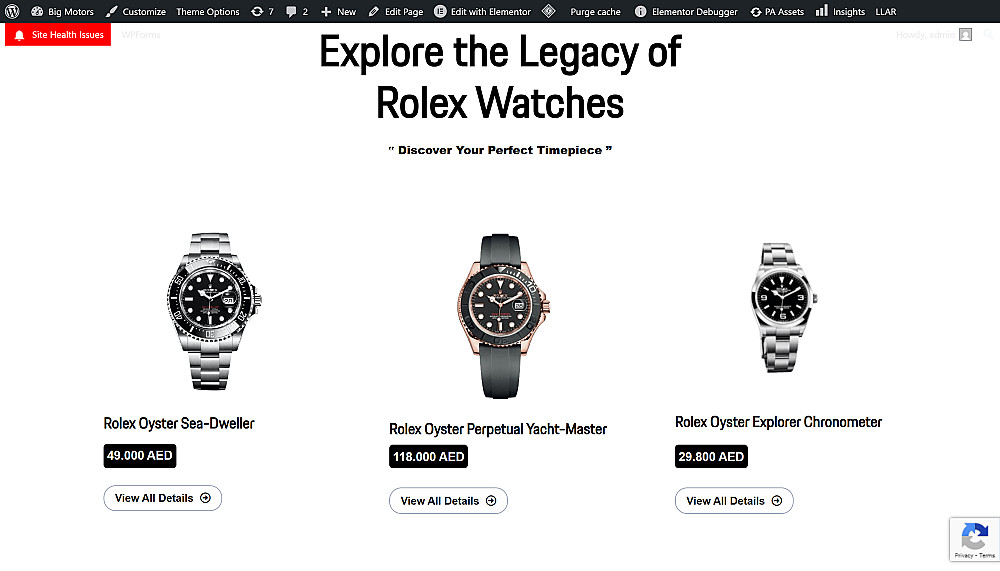
Task: Open the comments bubble icon
Action: pos(291,12)
